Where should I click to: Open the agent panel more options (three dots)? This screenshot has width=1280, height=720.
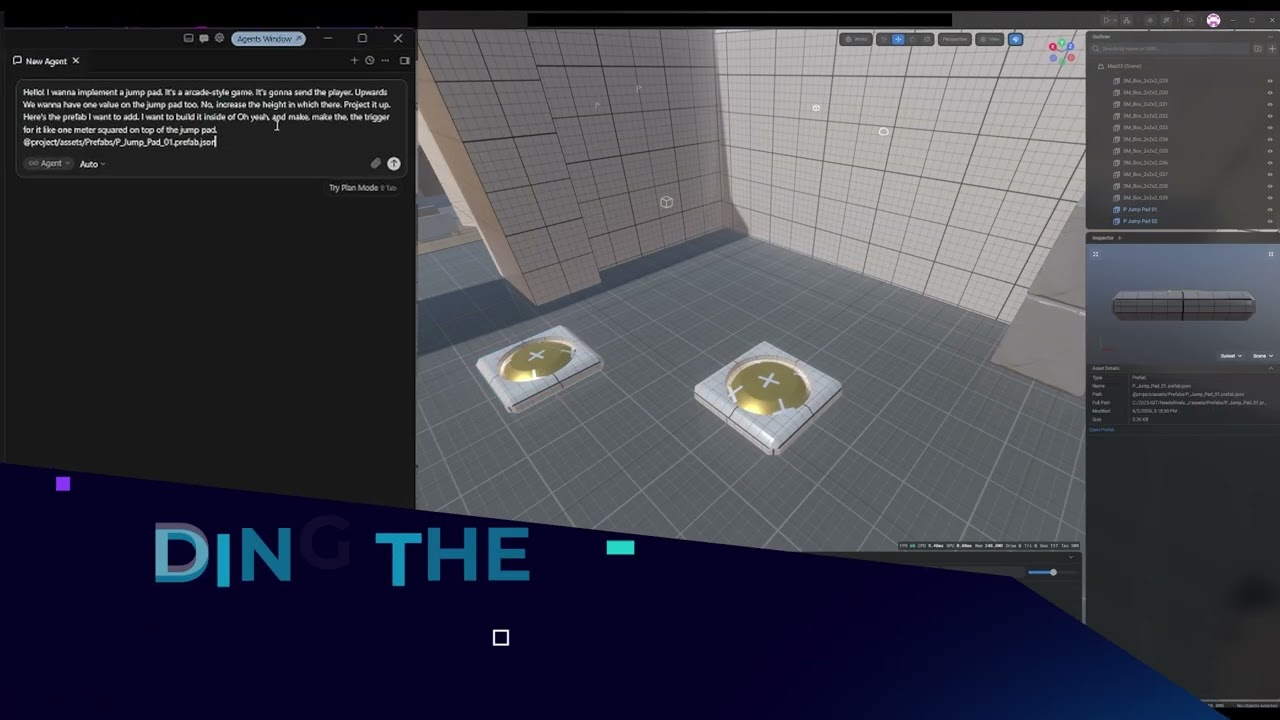tap(385, 60)
